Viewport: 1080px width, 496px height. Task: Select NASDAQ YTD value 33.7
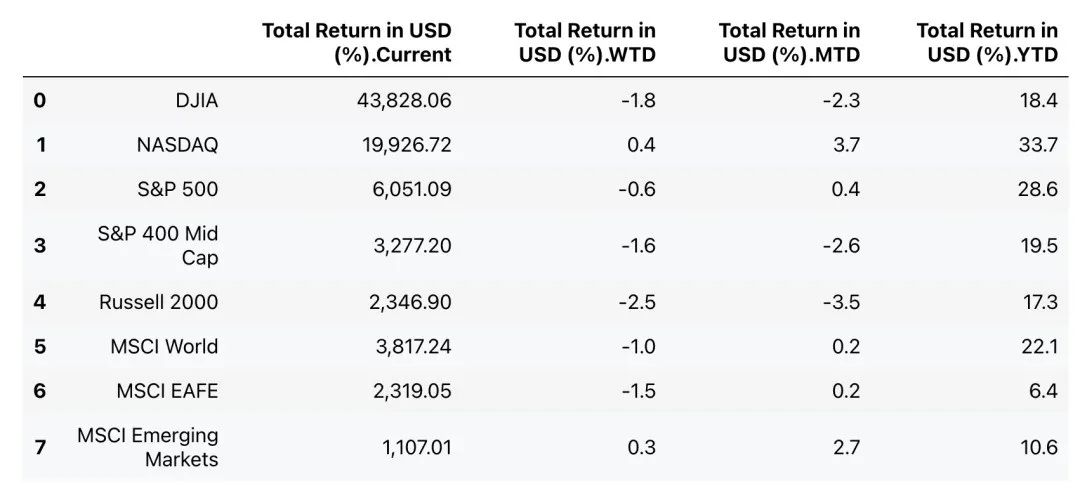click(x=1037, y=145)
